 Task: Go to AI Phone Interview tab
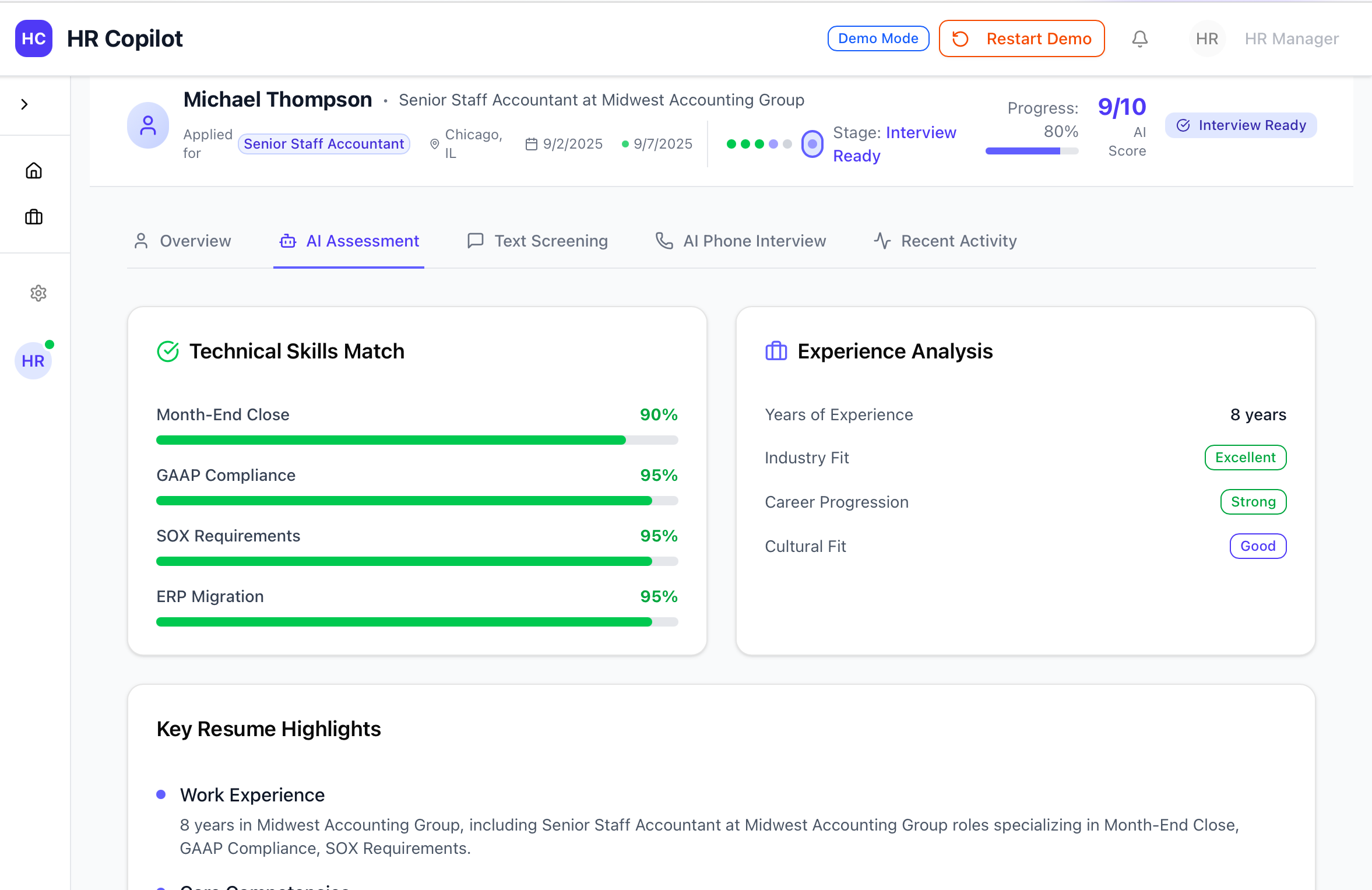pos(741,241)
